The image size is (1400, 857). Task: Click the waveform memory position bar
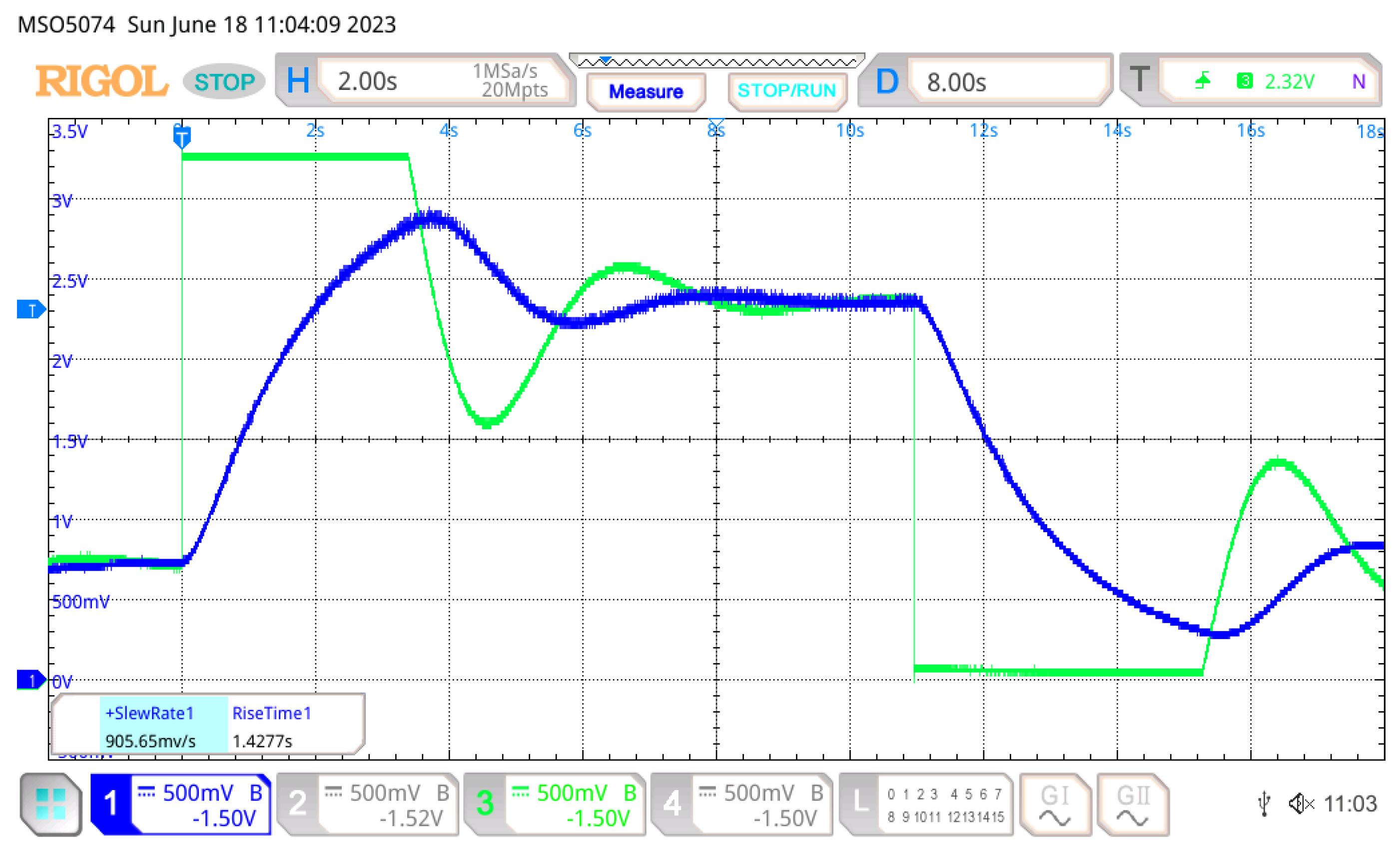(717, 60)
